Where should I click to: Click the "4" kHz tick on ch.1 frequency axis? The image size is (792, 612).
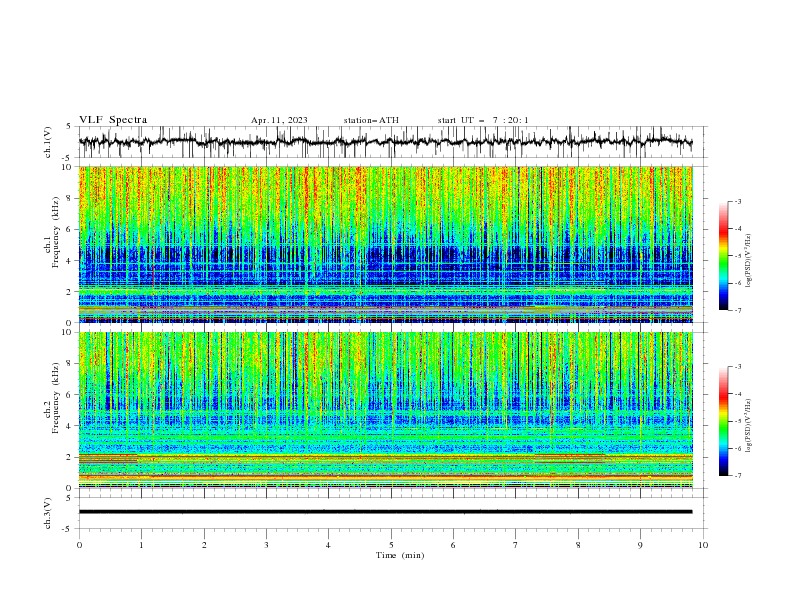(x=71, y=261)
